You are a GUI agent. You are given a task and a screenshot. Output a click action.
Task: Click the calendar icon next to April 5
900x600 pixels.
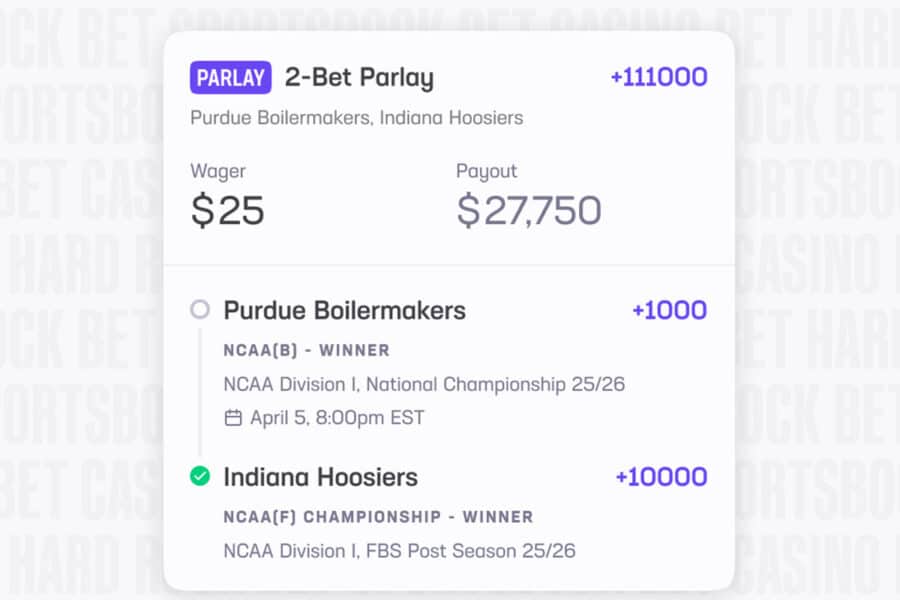click(x=232, y=418)
